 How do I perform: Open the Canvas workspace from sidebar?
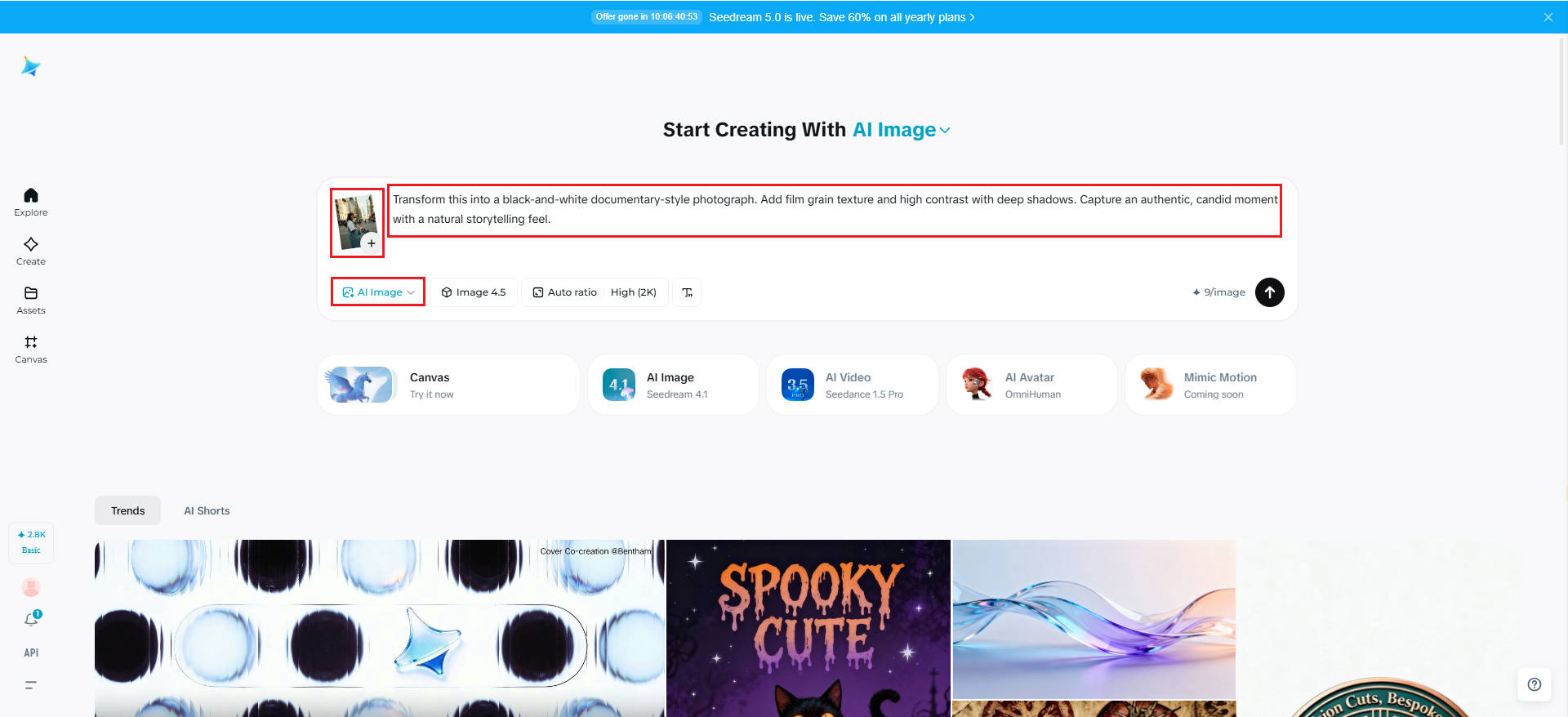[x=31, y=349]
